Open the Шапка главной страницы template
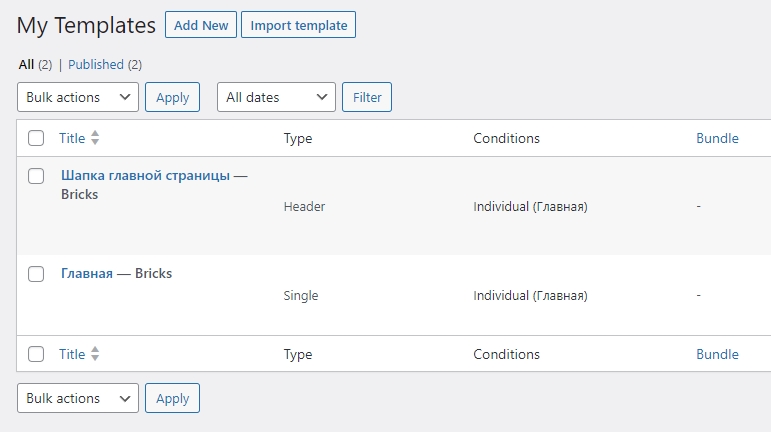Image resolution: width=771 pixels, height=432 pixels. pyautogui.click(x=146, y=175)
